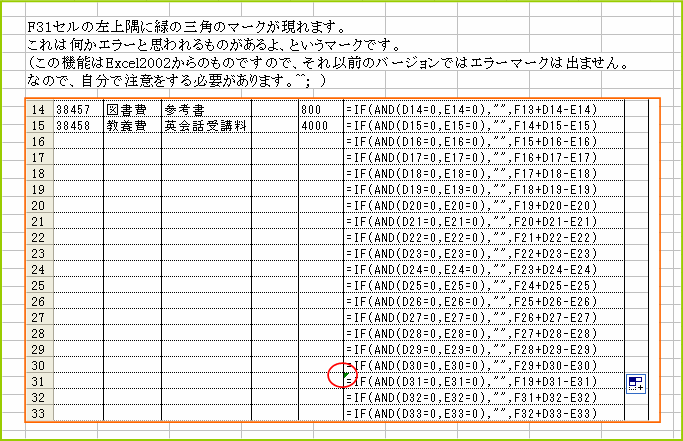This screenshot has width=683, height=441.
Task: Click cell containing 38457
Action: pos(78,109)
